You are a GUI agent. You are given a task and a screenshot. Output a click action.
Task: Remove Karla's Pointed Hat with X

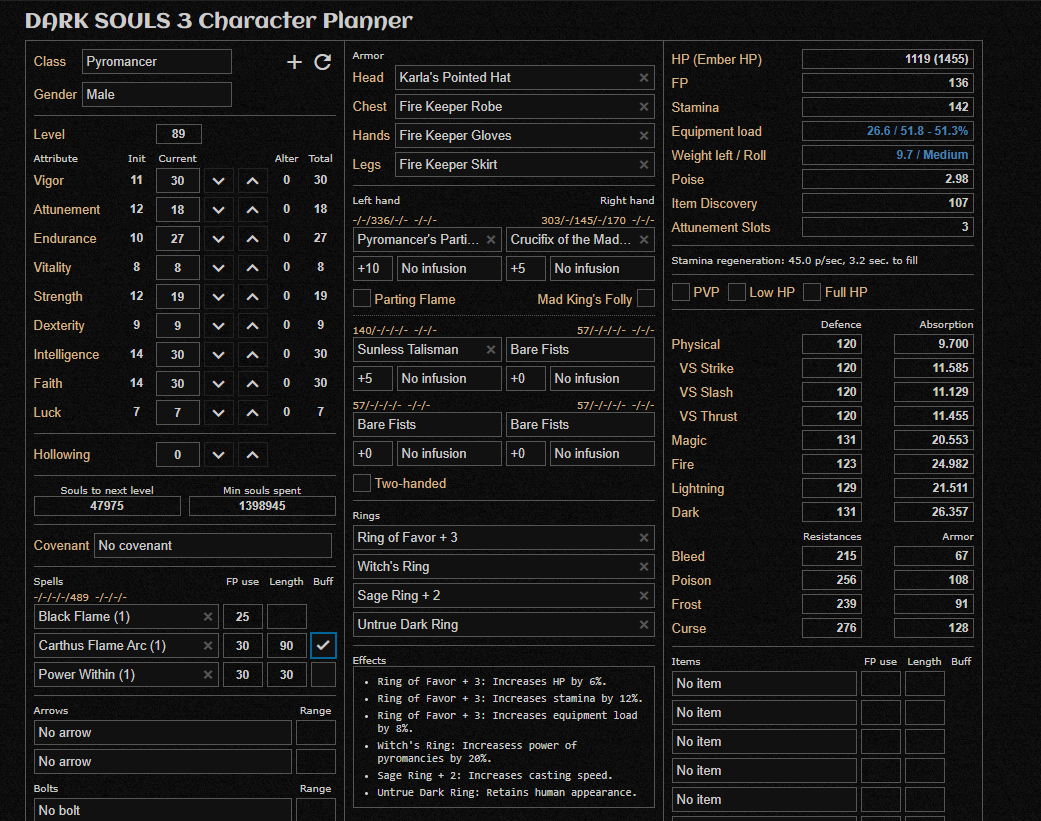point(644,78)
